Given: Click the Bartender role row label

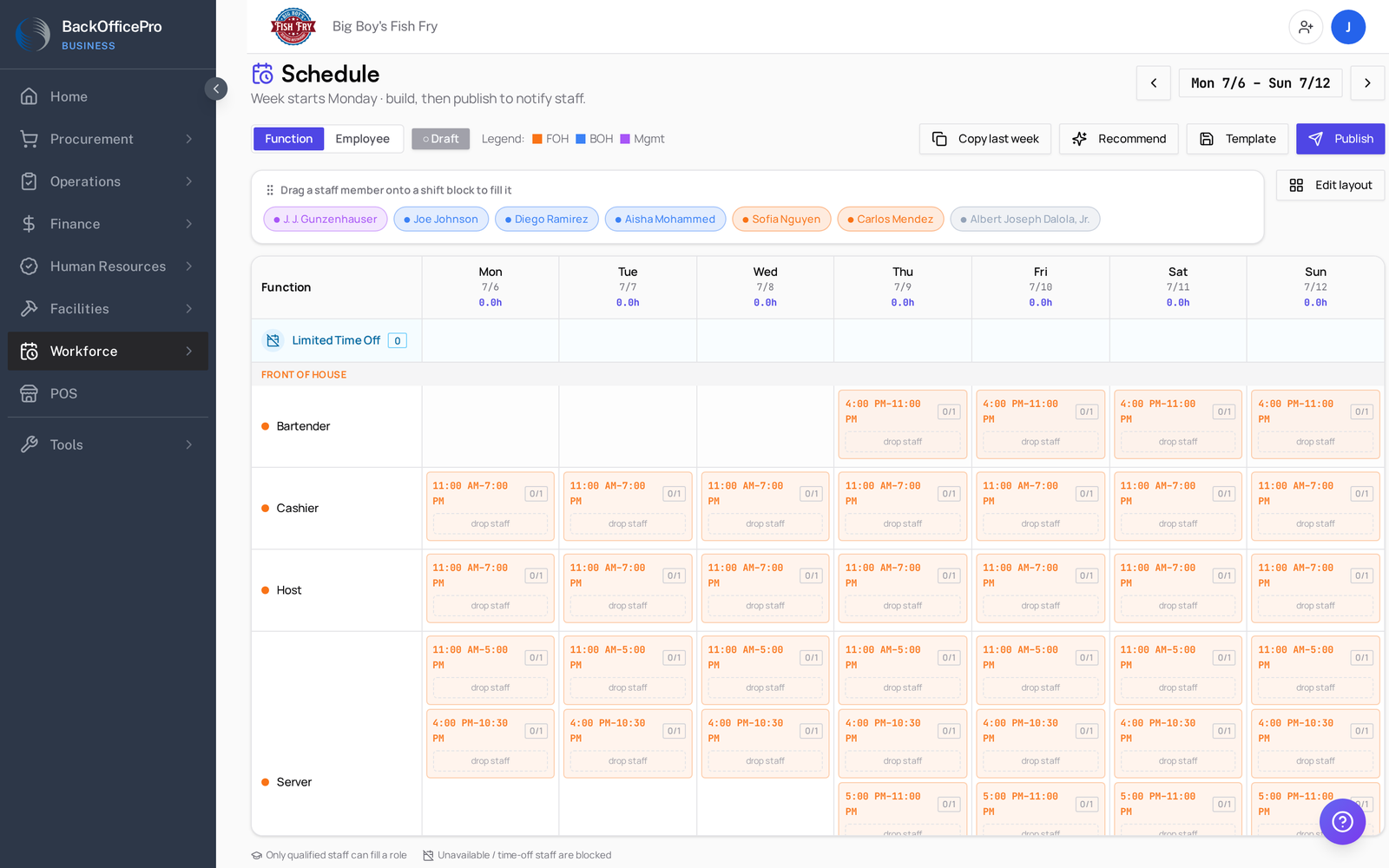Looking at the screenshot, I should (303, 426).
